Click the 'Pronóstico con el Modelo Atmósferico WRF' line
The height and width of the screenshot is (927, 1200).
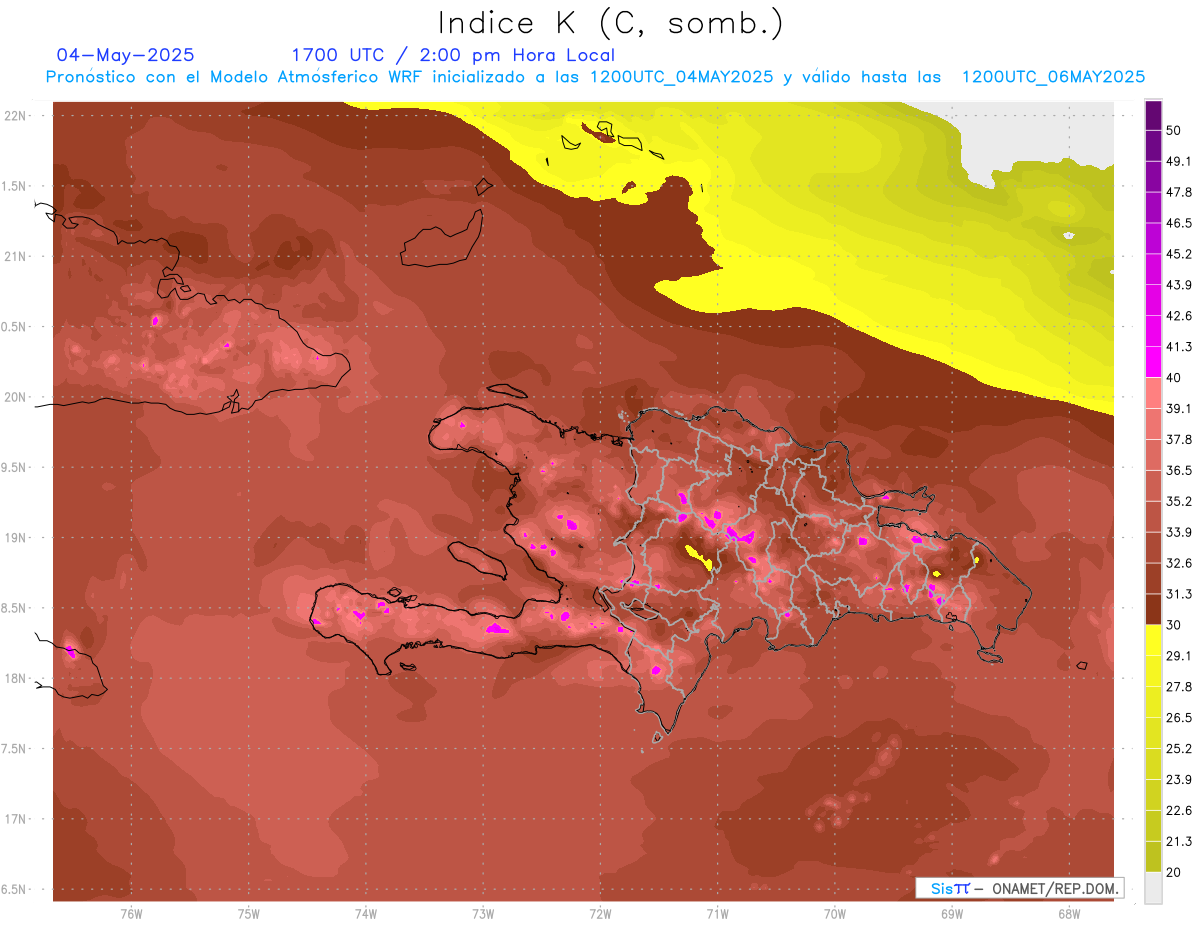594,77
